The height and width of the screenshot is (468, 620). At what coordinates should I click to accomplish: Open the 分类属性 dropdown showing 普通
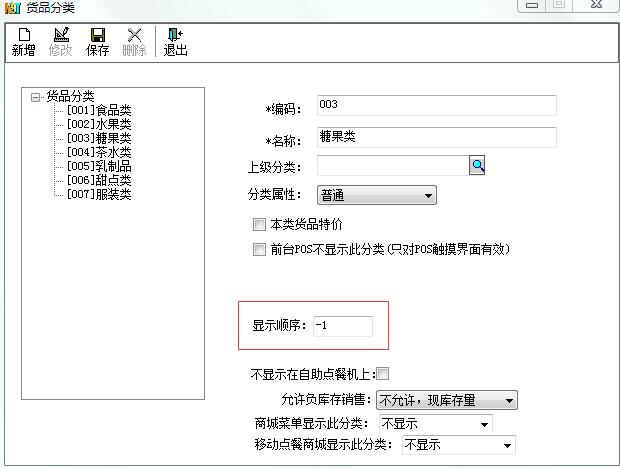[x=377, y=195]
